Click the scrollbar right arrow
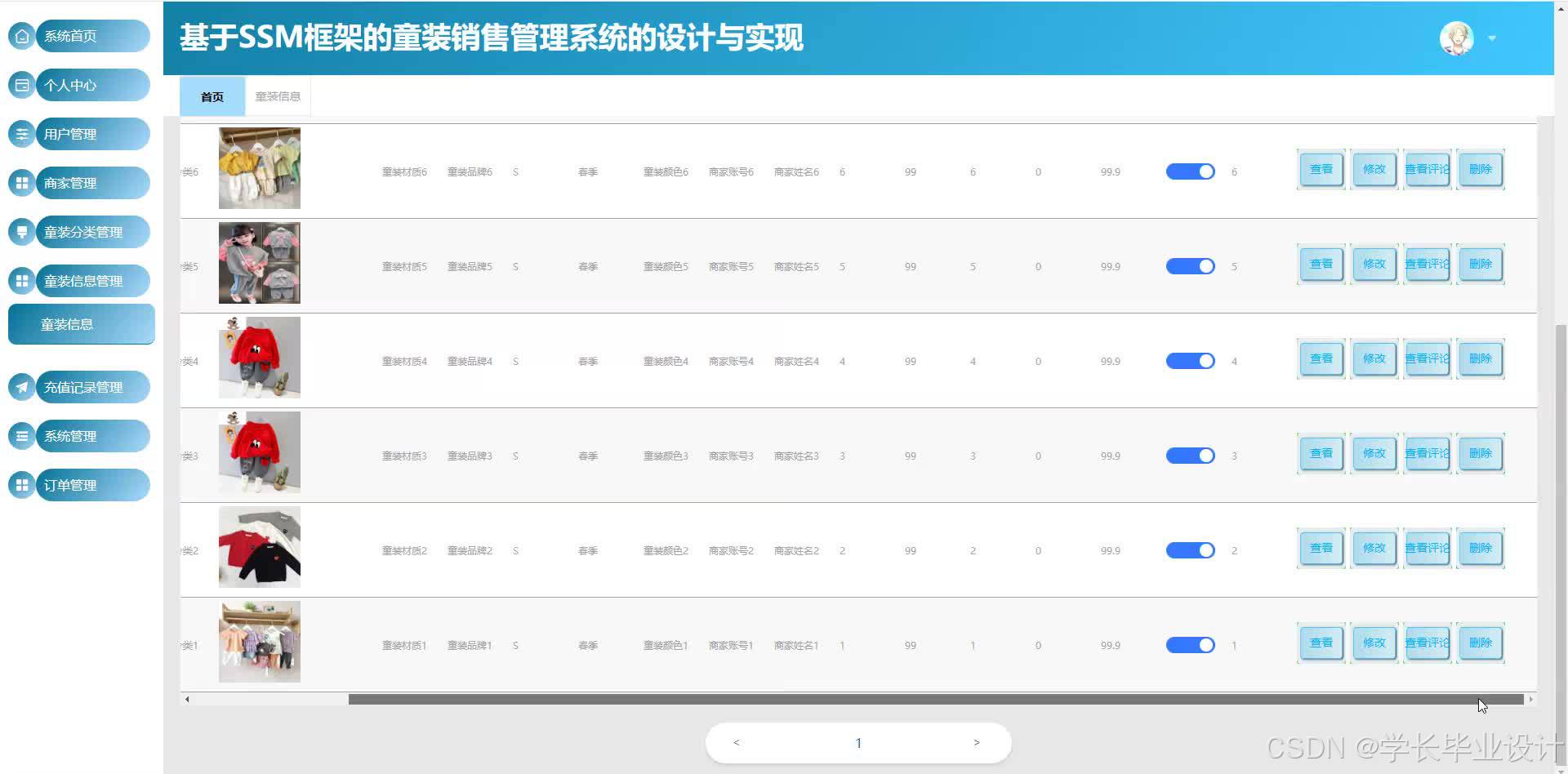 point(1530,699)
